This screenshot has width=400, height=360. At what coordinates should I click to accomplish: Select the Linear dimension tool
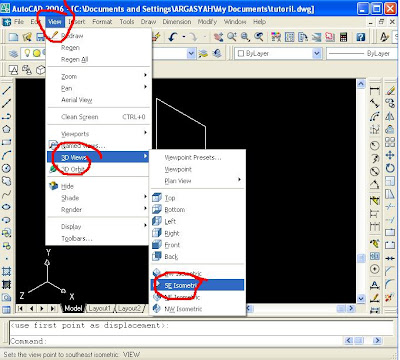pos(375,90)
